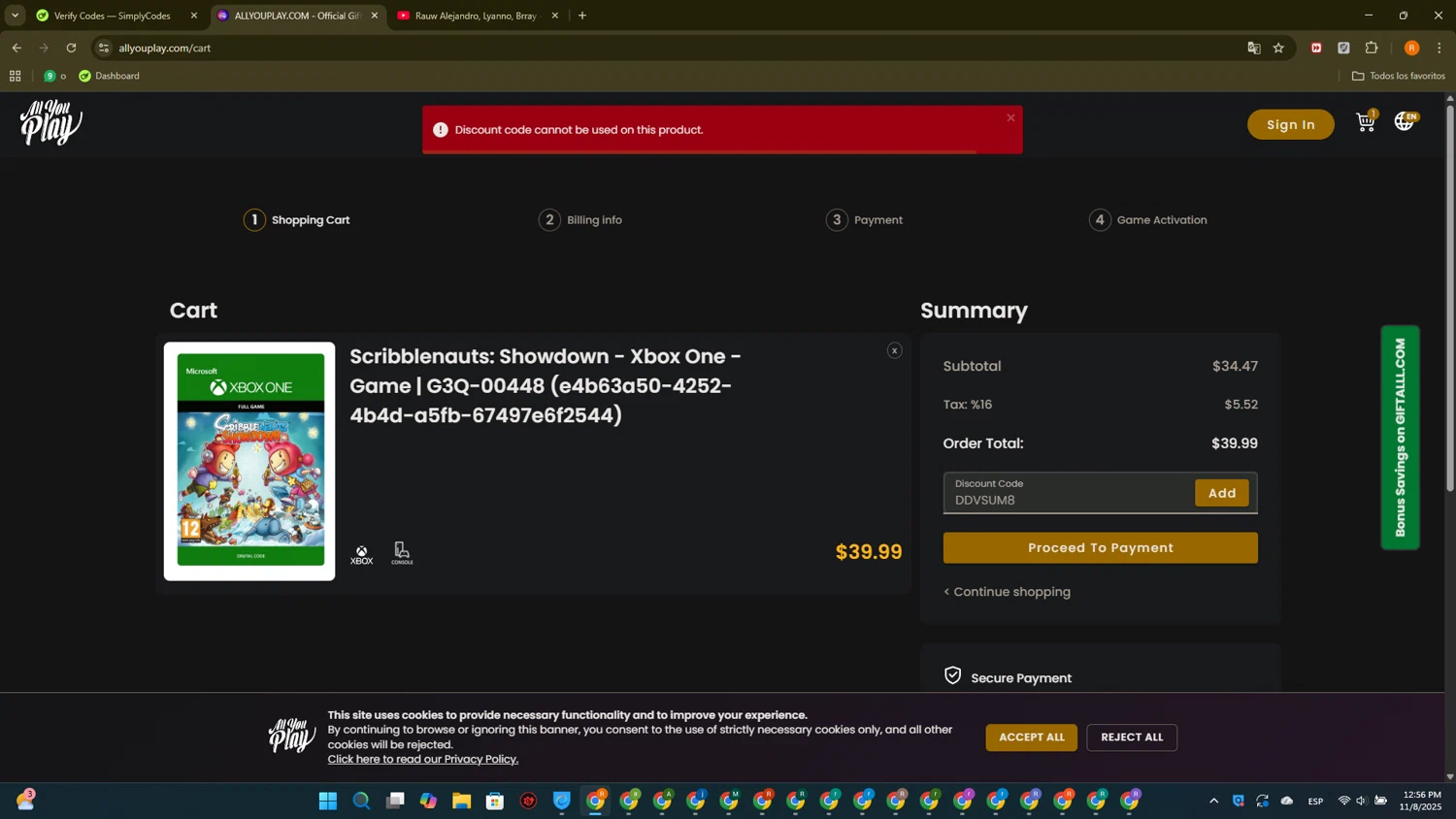Bookmark this page with the star icon
This screenshot has width=1456, height=819.
click(x=1278, y=48)
